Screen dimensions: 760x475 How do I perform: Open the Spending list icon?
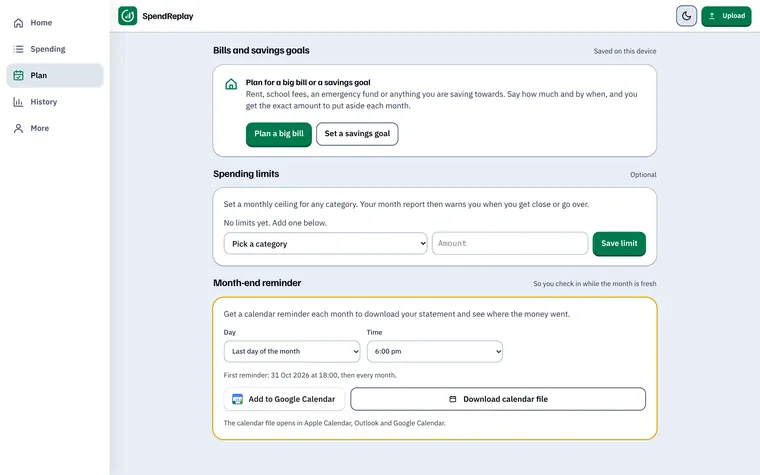[x=18, y=49]
